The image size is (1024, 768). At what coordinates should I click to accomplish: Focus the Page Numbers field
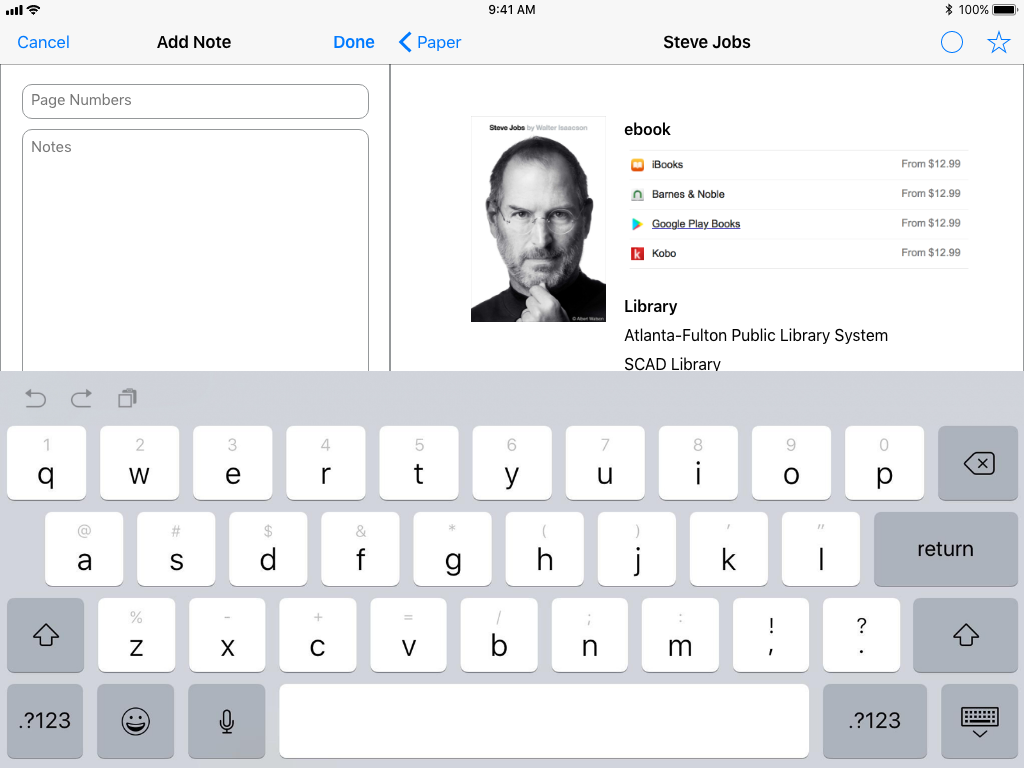195,101
